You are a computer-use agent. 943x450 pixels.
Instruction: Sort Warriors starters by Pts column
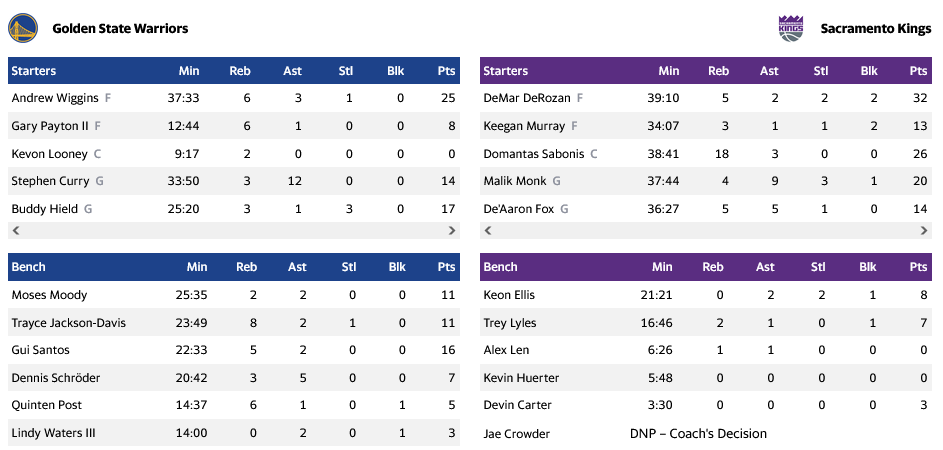tap(446, 71)
